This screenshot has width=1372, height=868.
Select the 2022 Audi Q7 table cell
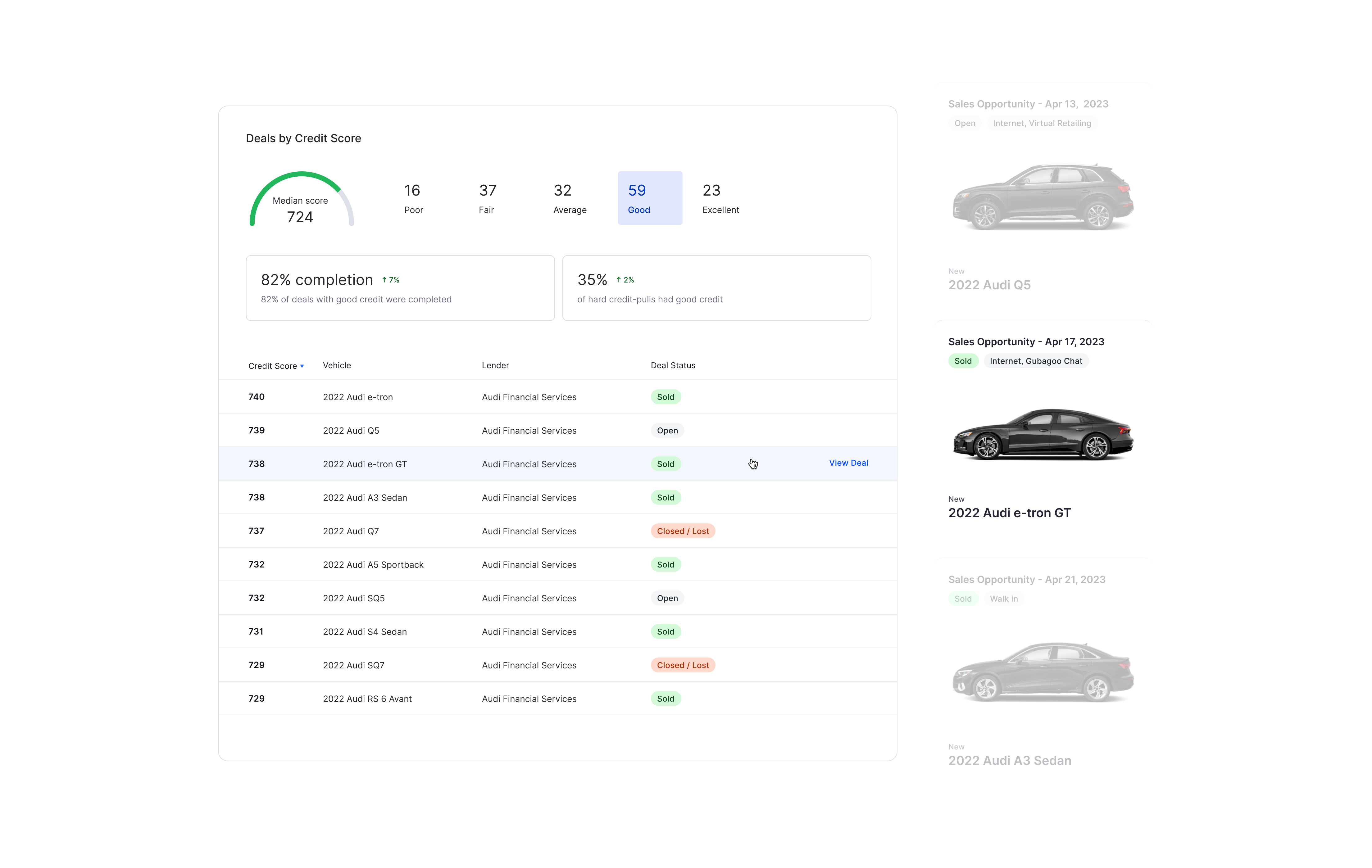[x=350, y=531]
